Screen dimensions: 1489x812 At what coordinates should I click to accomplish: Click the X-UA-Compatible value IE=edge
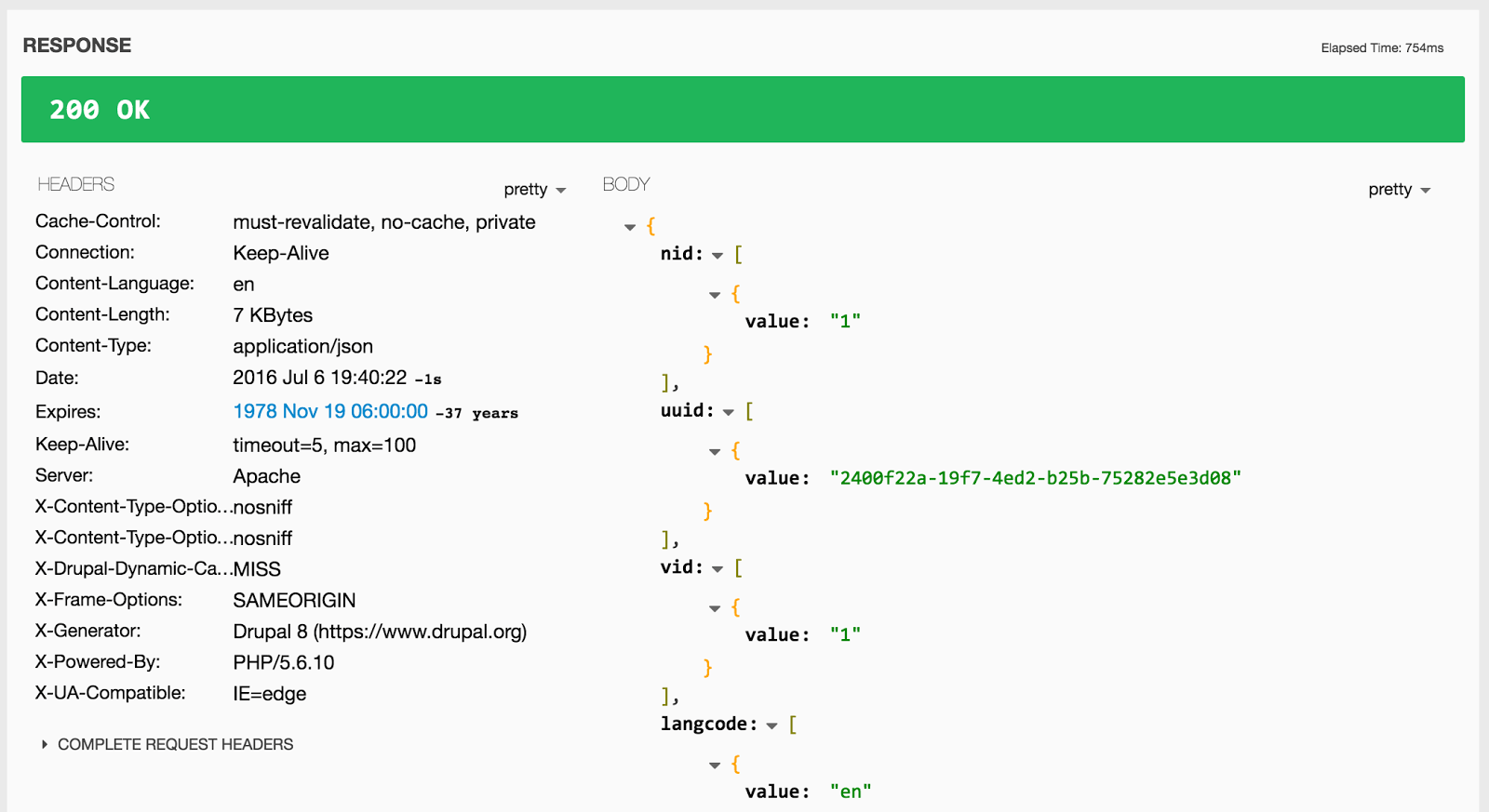click(x=270, y=694)
